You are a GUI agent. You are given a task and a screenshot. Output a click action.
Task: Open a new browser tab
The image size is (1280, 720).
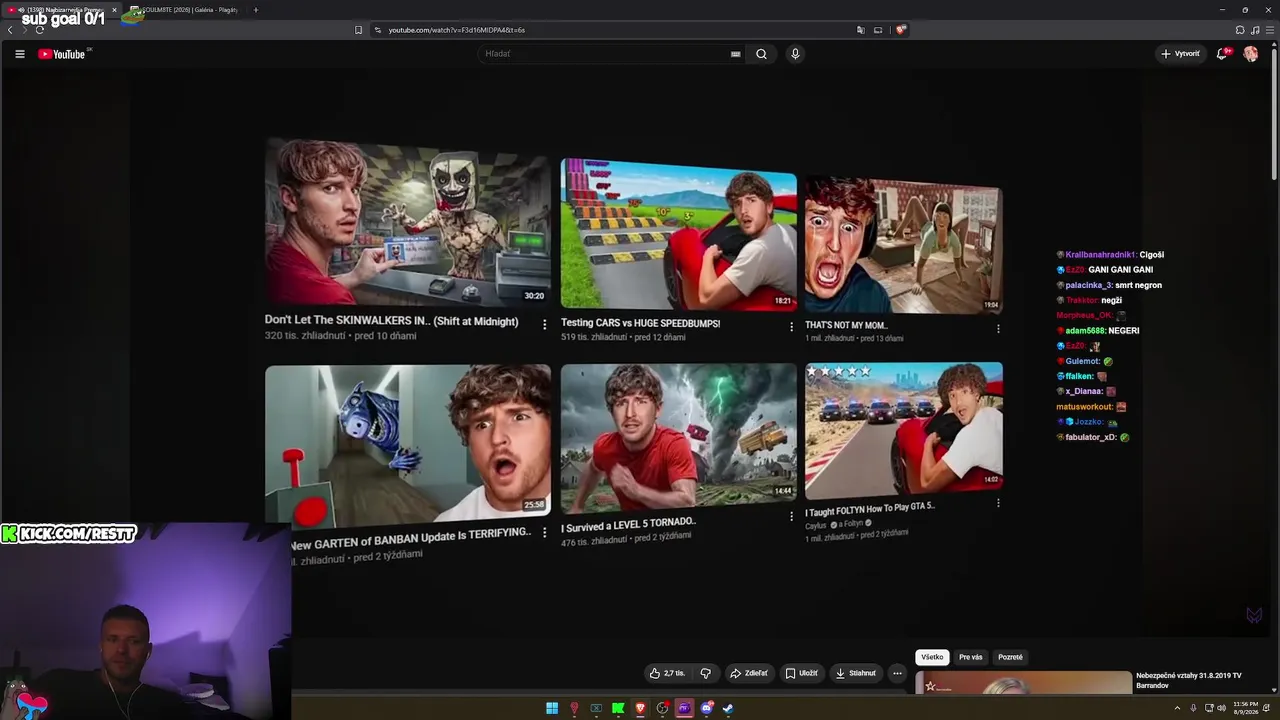[255, 10]
